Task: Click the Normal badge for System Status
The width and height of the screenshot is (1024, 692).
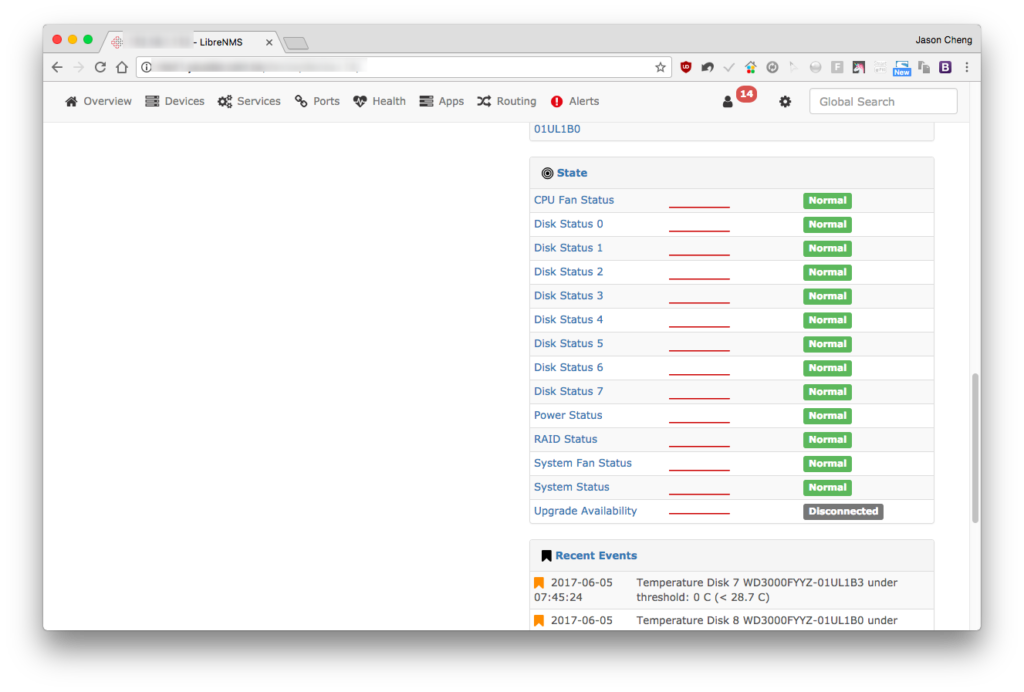Action: pos(827,488)
